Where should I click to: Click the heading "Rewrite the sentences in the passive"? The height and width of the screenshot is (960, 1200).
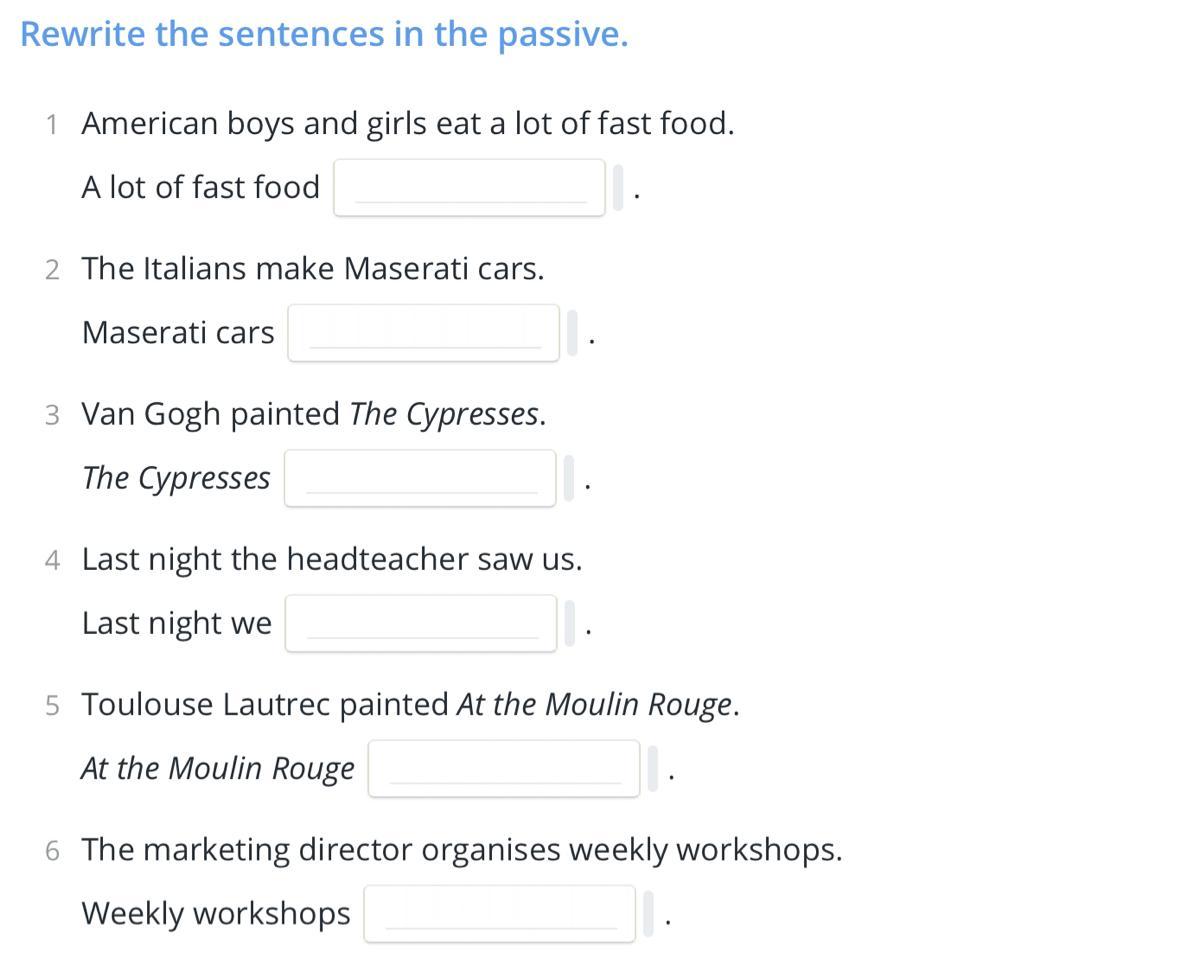[x=324, y=34]
